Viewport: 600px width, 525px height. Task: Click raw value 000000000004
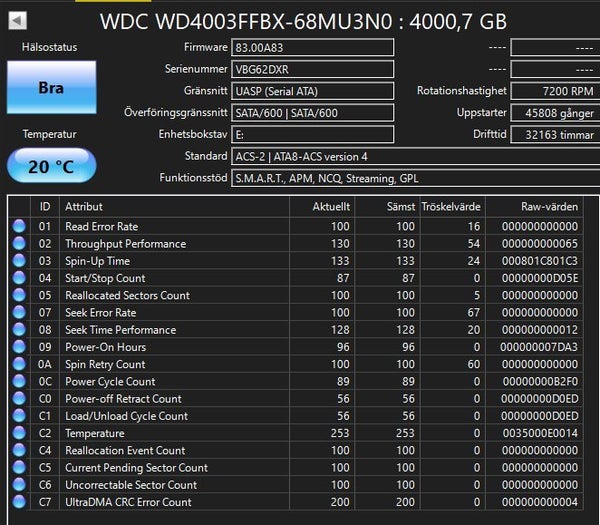coord(540,502)
